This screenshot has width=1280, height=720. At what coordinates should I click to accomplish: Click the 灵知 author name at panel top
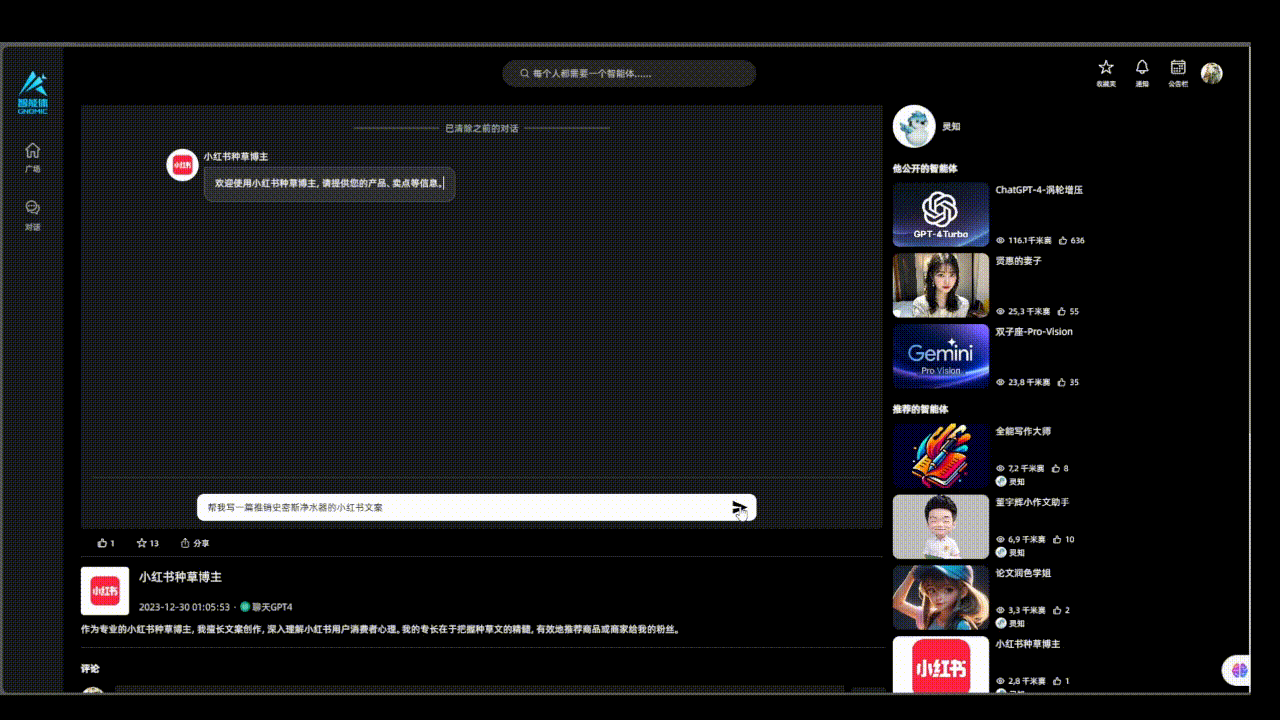951,127
